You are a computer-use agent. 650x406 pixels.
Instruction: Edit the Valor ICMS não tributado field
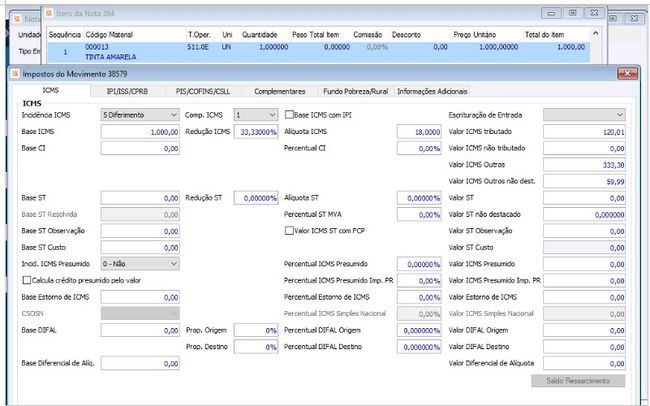pyautogui.click(x=584, y=148)
